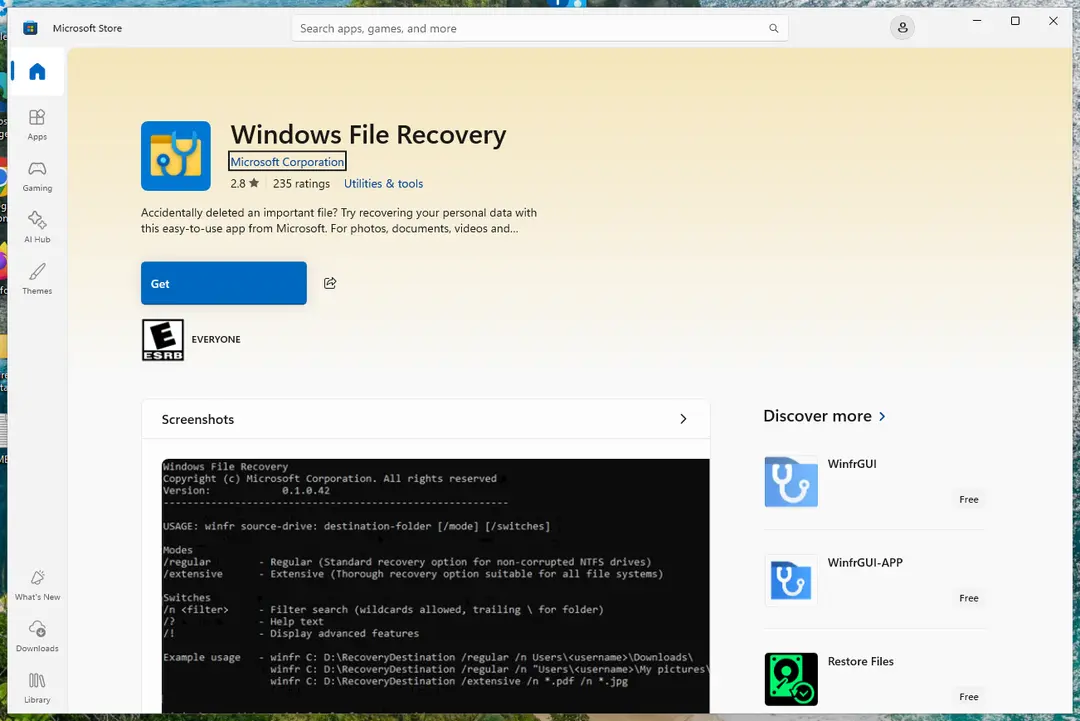Viewport: 1080px width, 721px height.
Task: Select the Restore Files title text
Action: [x=860, y=661]
